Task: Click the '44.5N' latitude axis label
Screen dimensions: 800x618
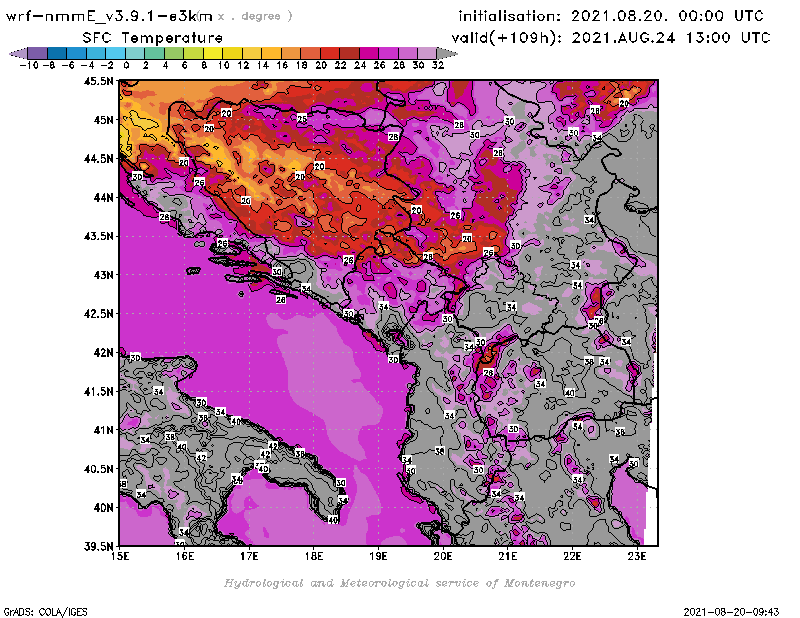Action: pyautogui.click(x=98, y=159)
